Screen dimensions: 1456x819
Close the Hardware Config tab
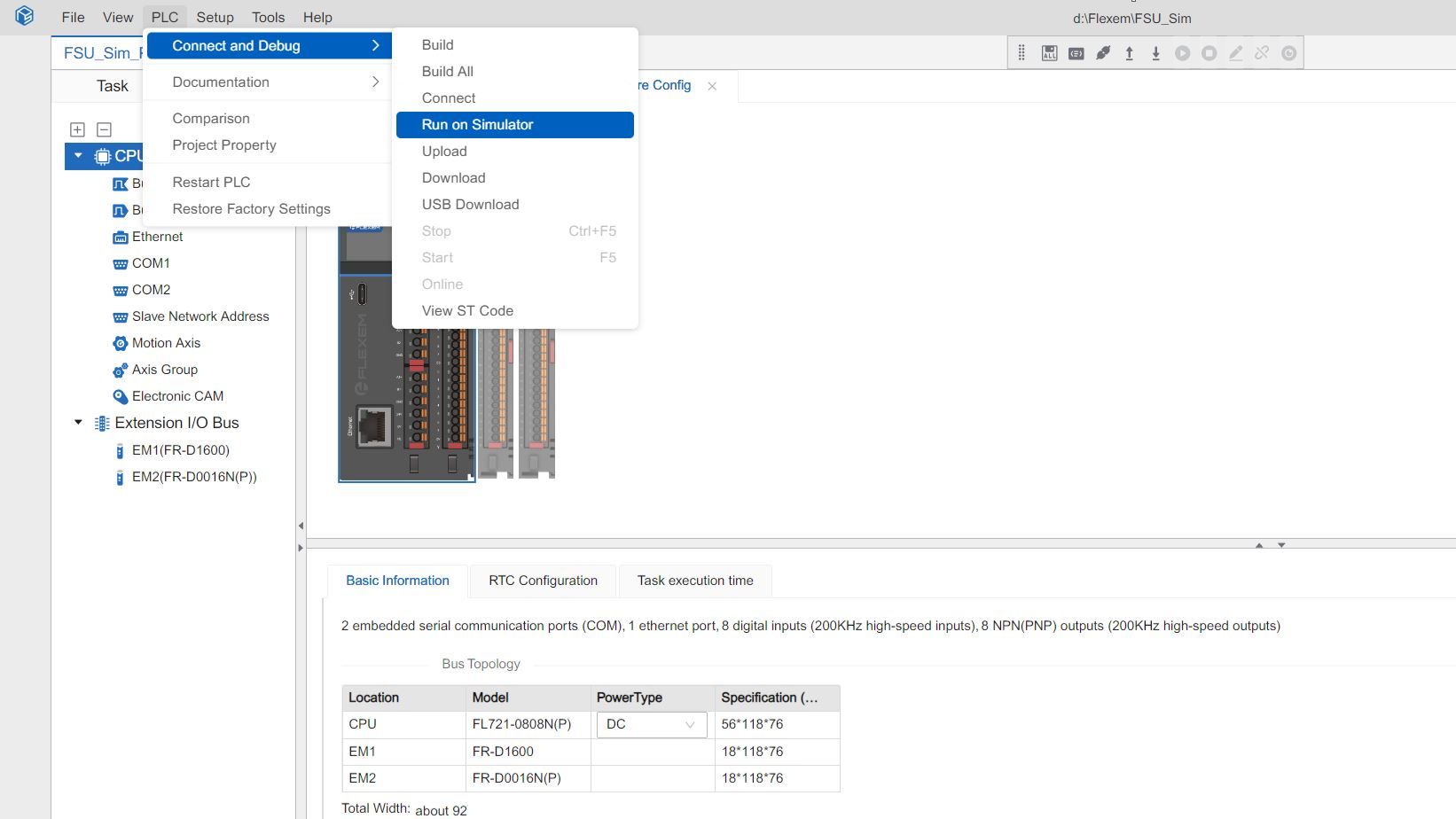pyautogui.click(x=712, y=86)
